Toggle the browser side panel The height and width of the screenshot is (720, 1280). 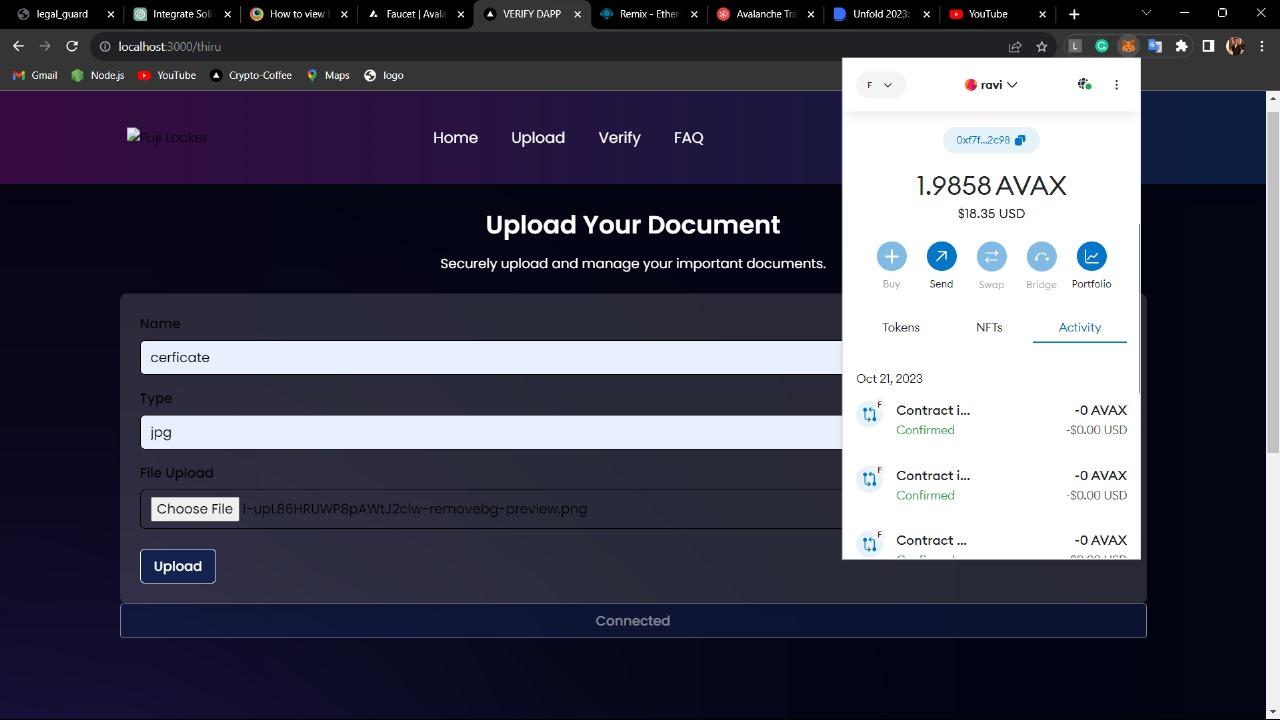1208,46
